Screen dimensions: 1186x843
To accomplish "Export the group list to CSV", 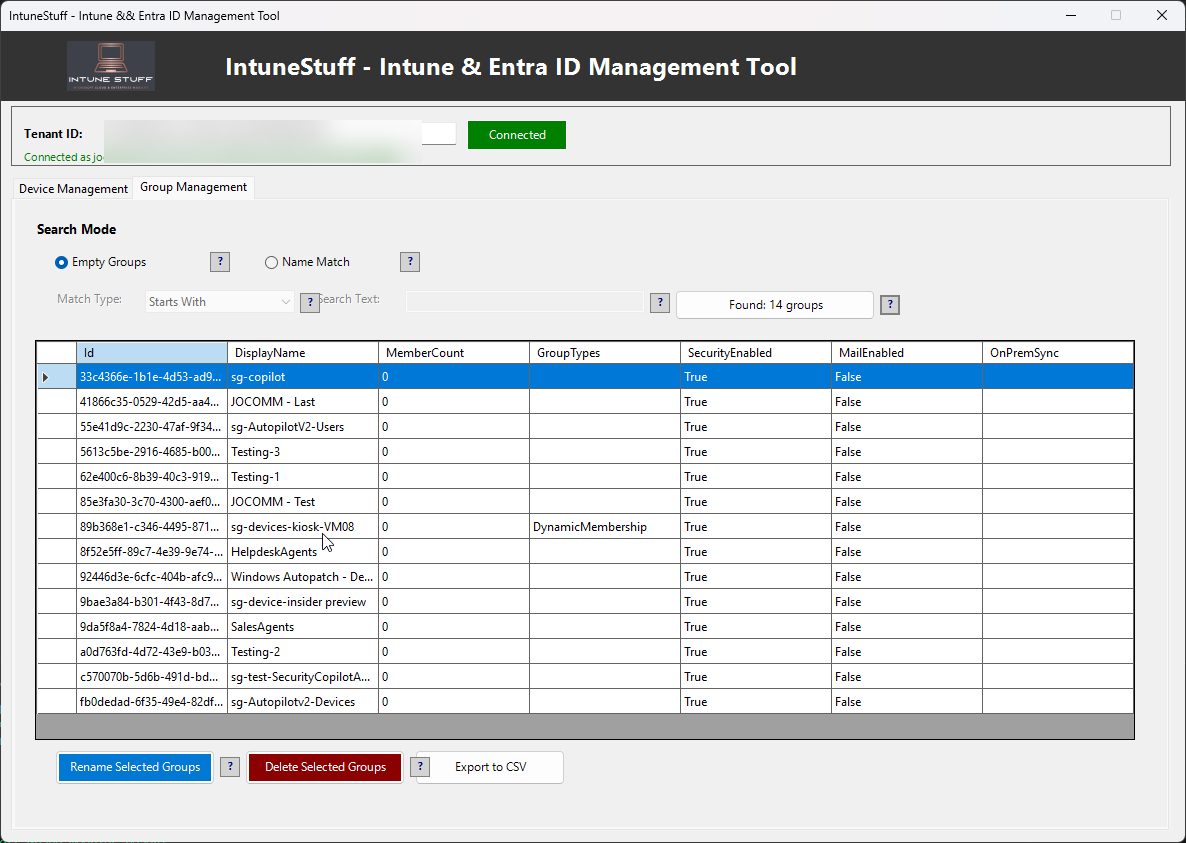I will 487,767.
